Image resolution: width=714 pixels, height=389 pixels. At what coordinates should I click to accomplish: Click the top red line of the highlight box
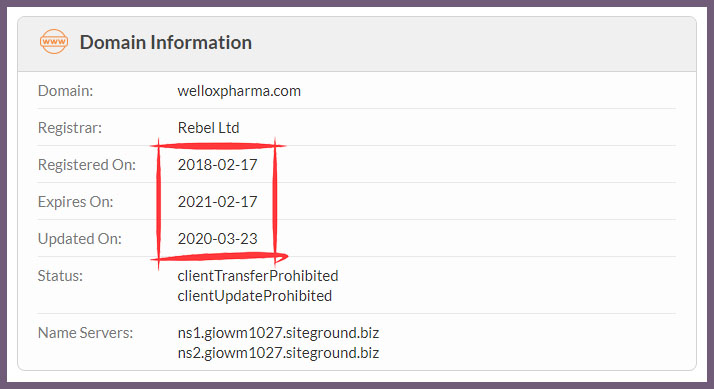(x=218, y=146)
